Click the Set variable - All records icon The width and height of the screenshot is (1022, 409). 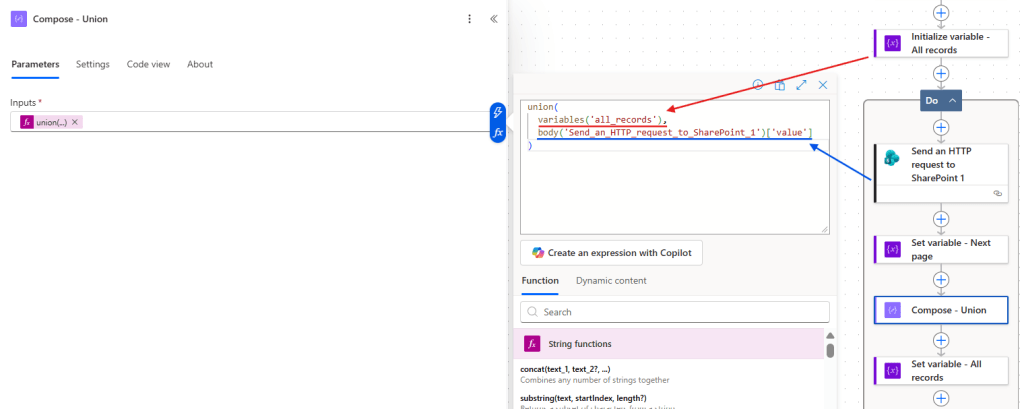click(892, 371)
